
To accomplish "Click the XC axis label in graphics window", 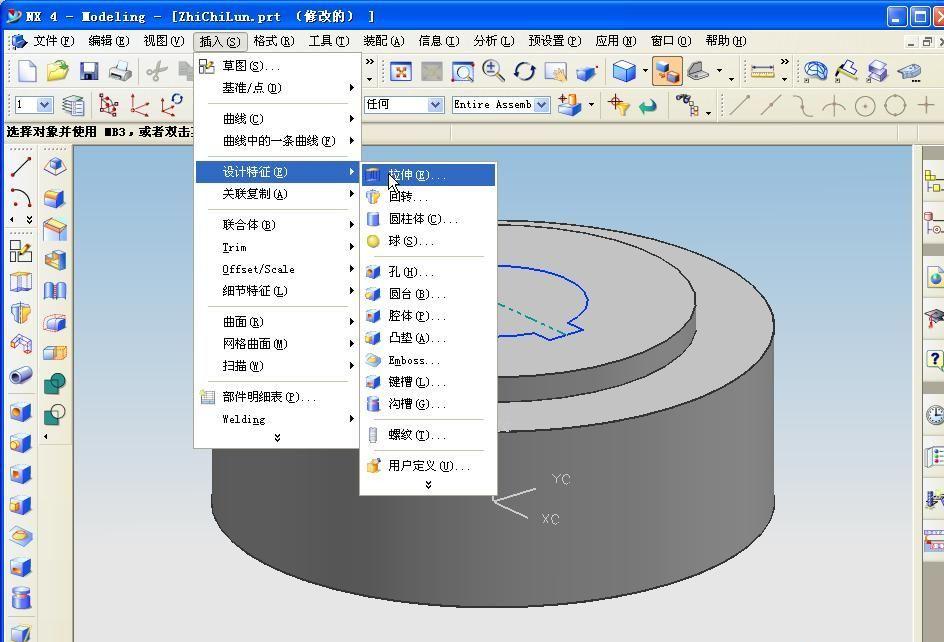I will pyautogui.click(x=549, y=519).
